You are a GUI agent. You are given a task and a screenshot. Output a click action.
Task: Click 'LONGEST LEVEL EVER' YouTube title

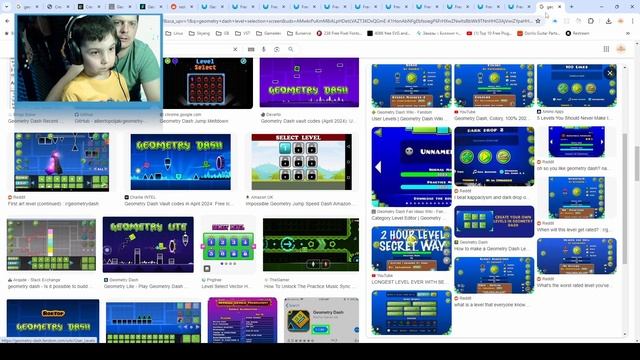click(x=408, y=282)
